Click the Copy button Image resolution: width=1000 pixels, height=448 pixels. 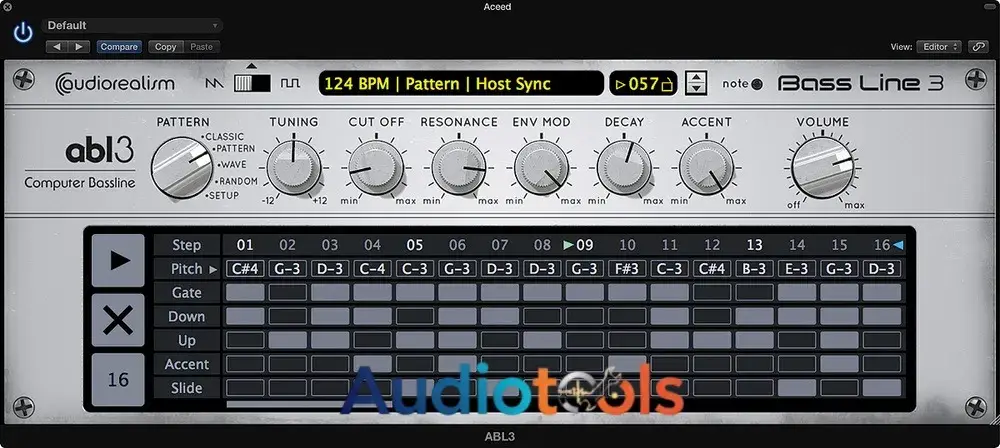166,47
